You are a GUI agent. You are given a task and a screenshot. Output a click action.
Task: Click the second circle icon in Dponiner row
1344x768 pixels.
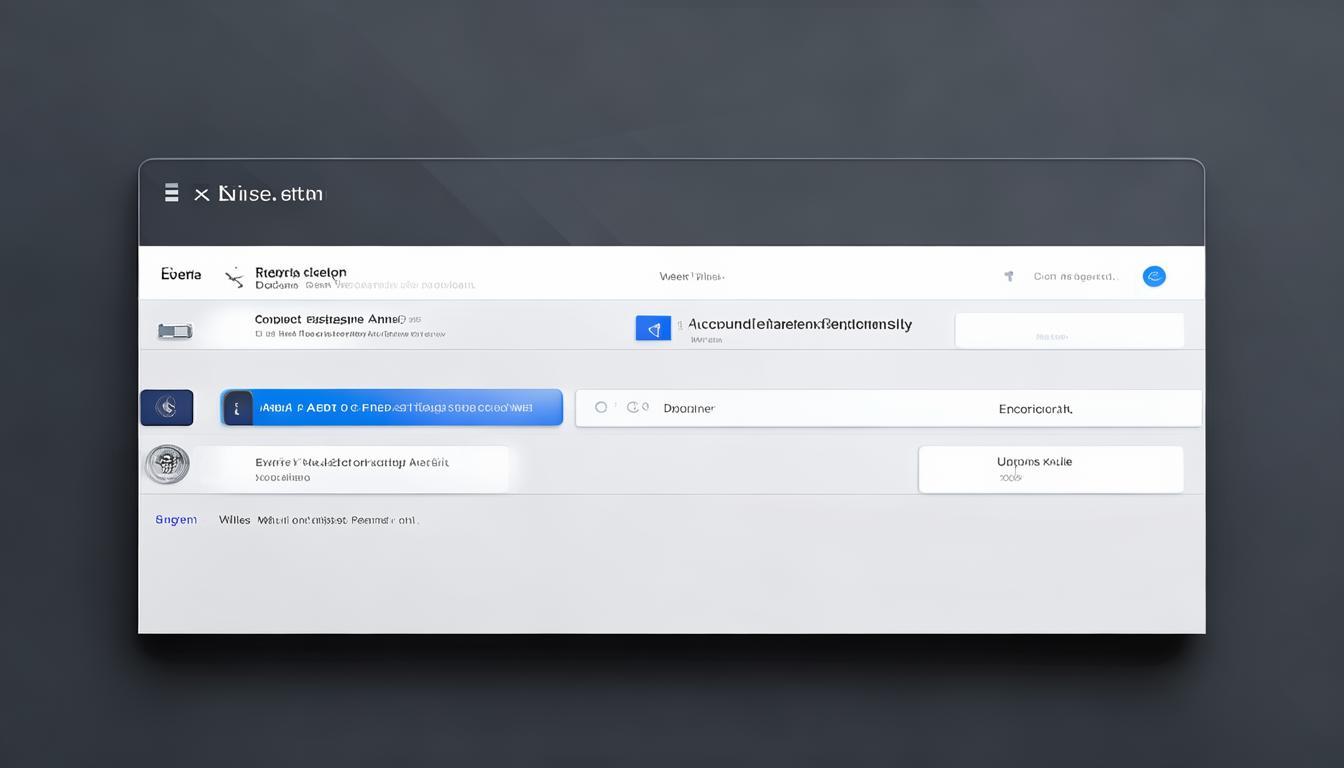[632, 407]
